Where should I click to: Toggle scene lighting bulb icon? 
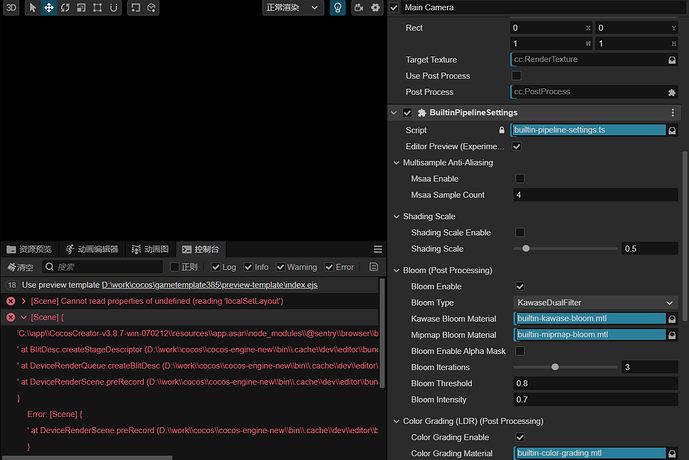tap(337, 7)
